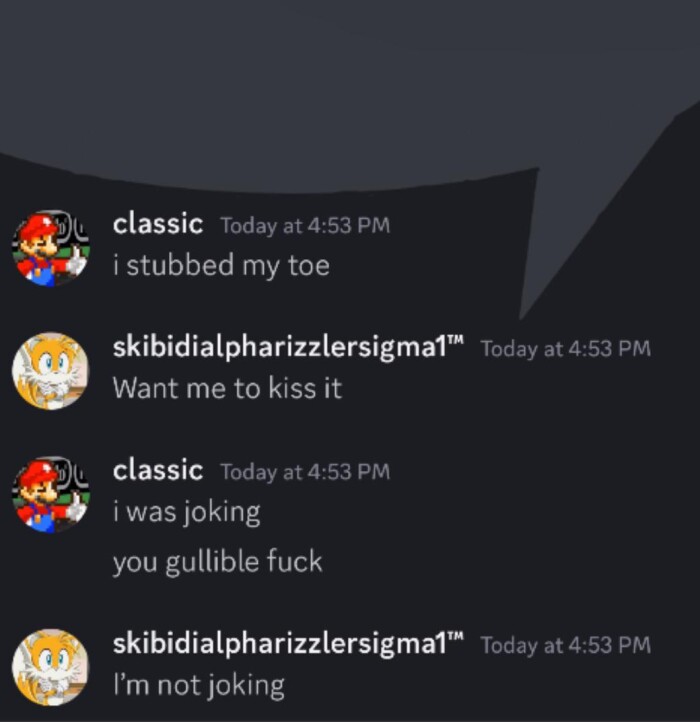Select the message "i was joking"

pyautogui.click(x=187, y=512)
